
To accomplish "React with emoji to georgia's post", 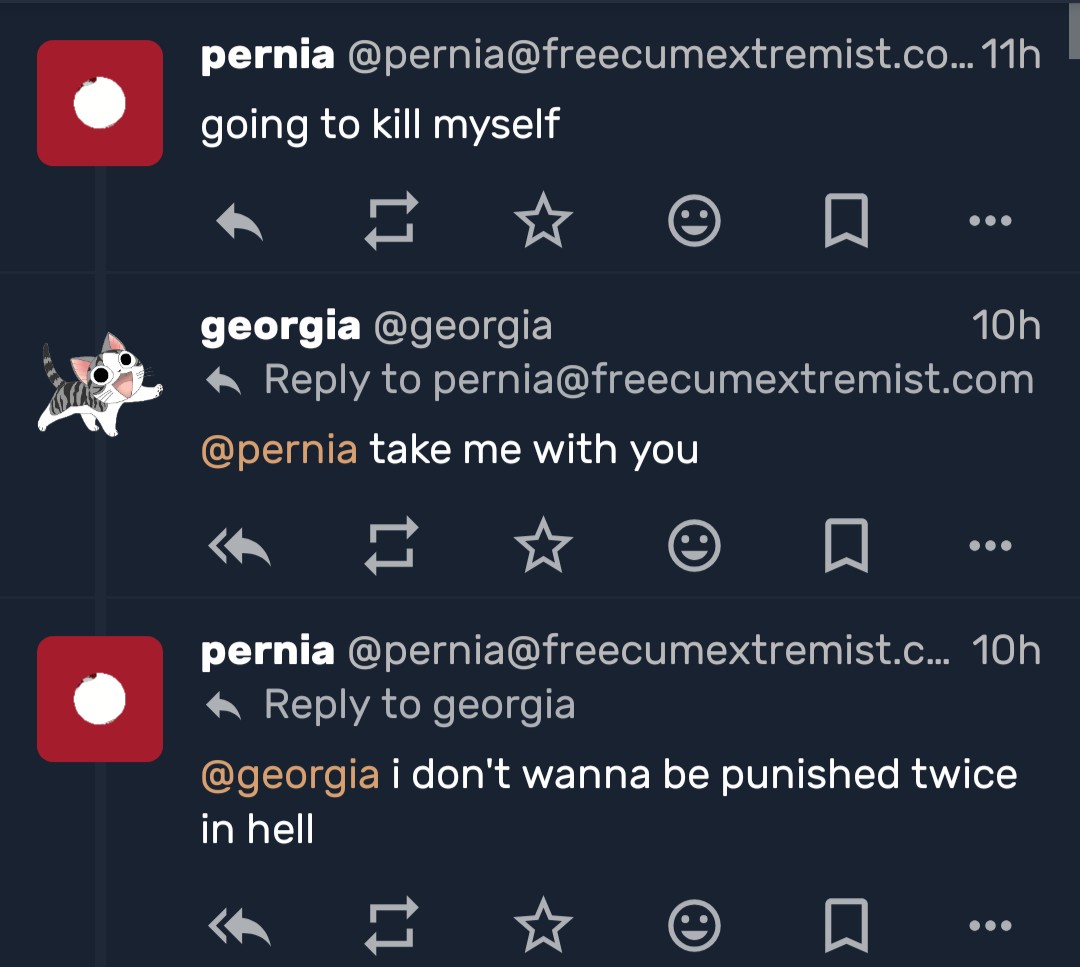I will click(694, 546).
